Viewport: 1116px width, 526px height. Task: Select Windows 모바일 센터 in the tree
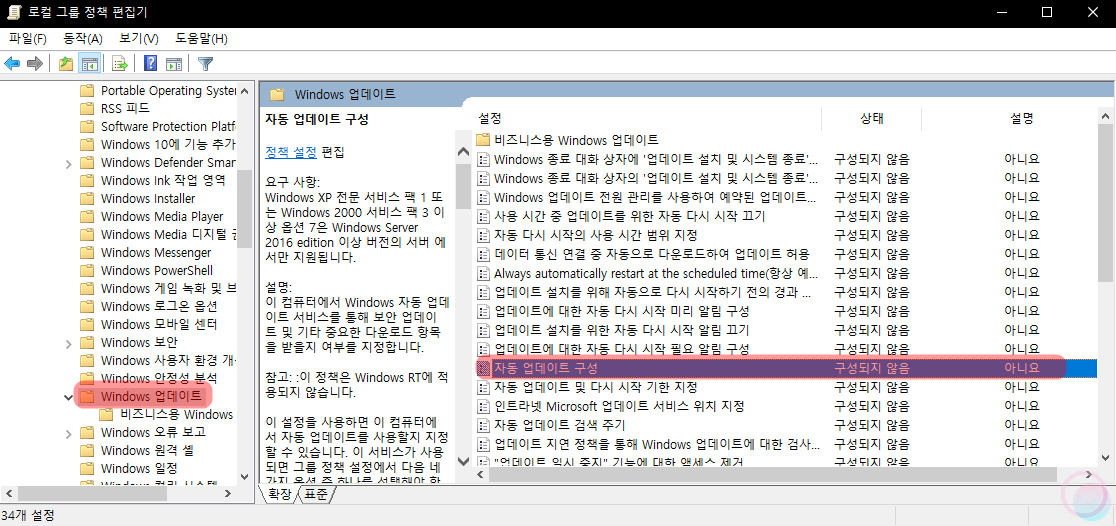pos(159,325)
